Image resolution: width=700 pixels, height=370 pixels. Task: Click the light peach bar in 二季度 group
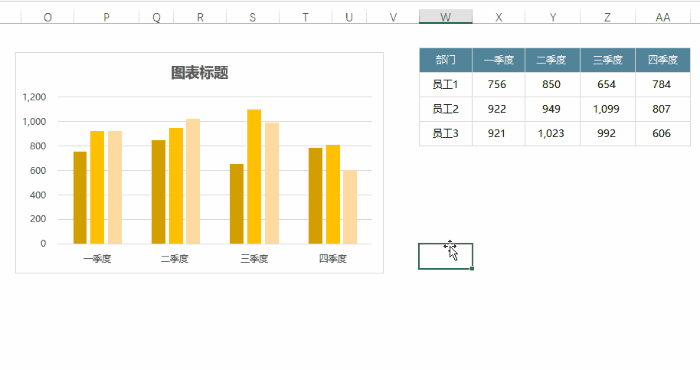point(193,181)
